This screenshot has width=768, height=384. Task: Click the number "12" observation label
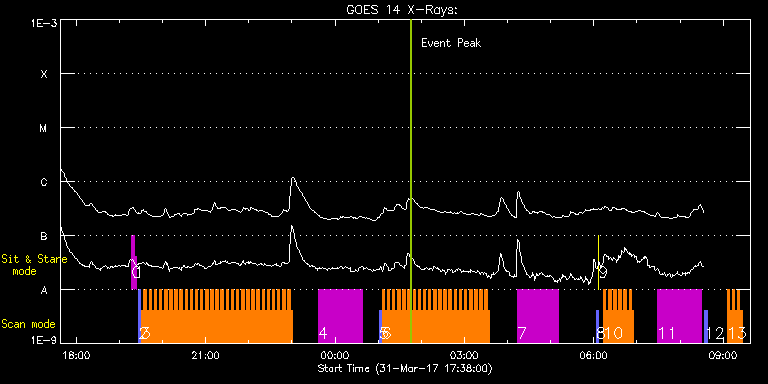tap(716, 334)
